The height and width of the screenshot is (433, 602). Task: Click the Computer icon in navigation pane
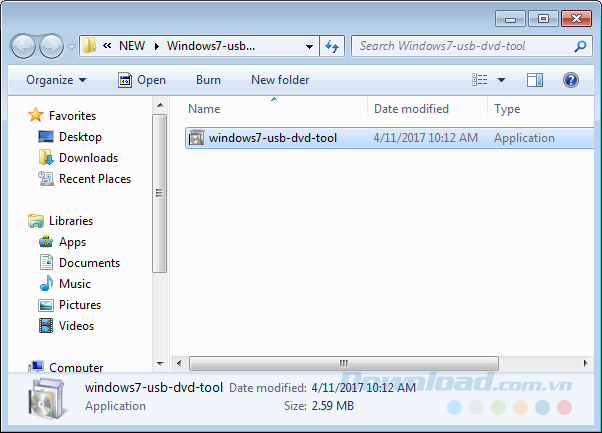[36, 366]
